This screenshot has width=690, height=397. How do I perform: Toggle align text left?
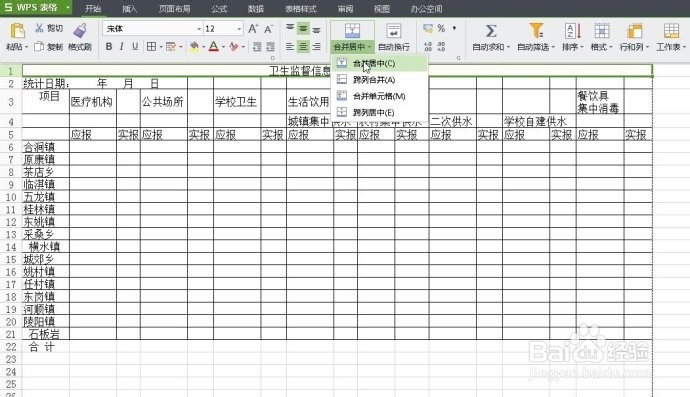(290, 46)
